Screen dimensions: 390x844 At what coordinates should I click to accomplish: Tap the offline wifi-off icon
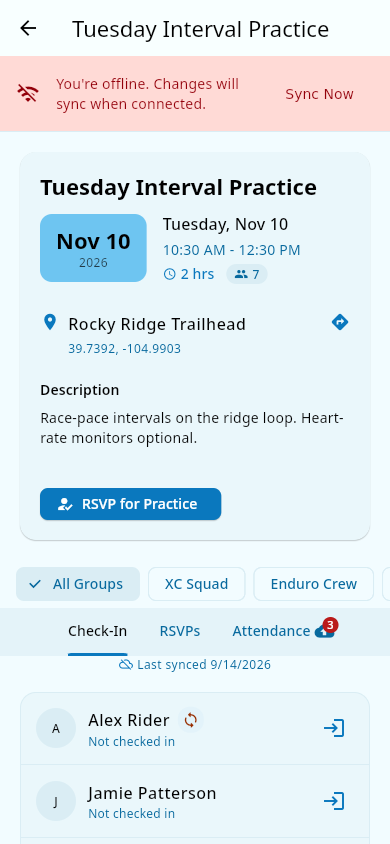pos(28,94)
